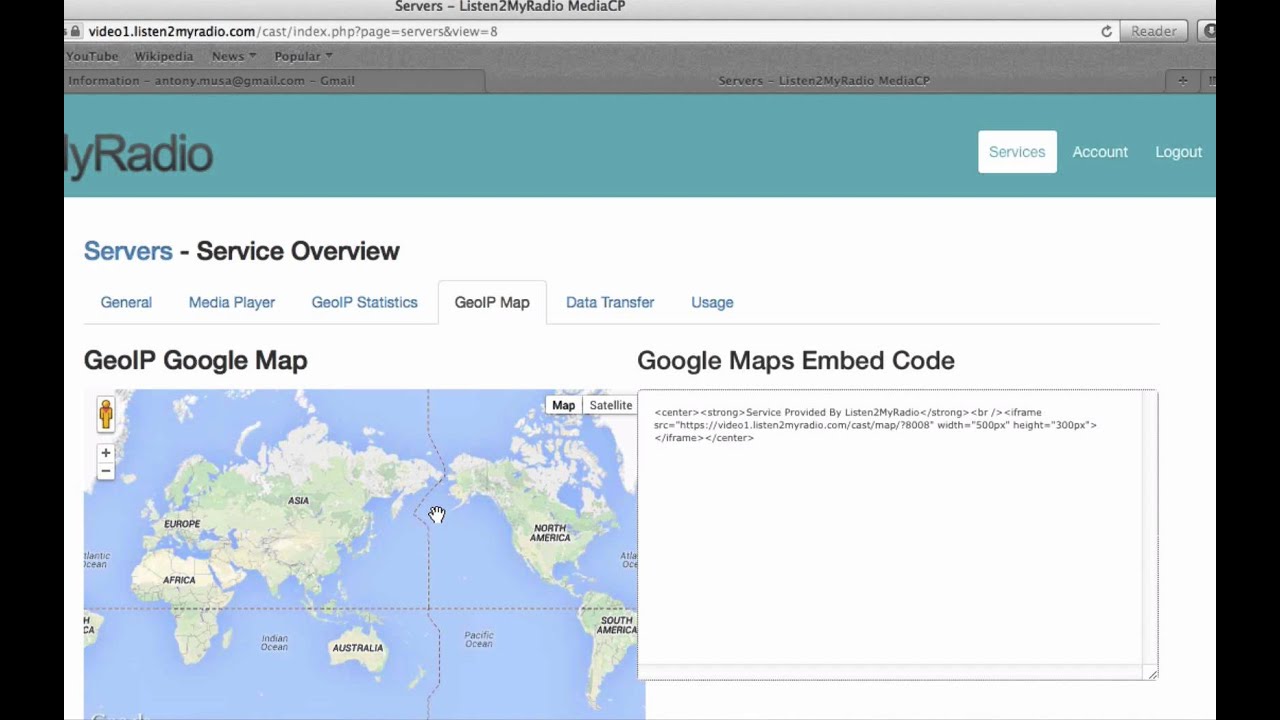
Task: Open the Popular bookmarks dropdown
Action: point(303,56)
